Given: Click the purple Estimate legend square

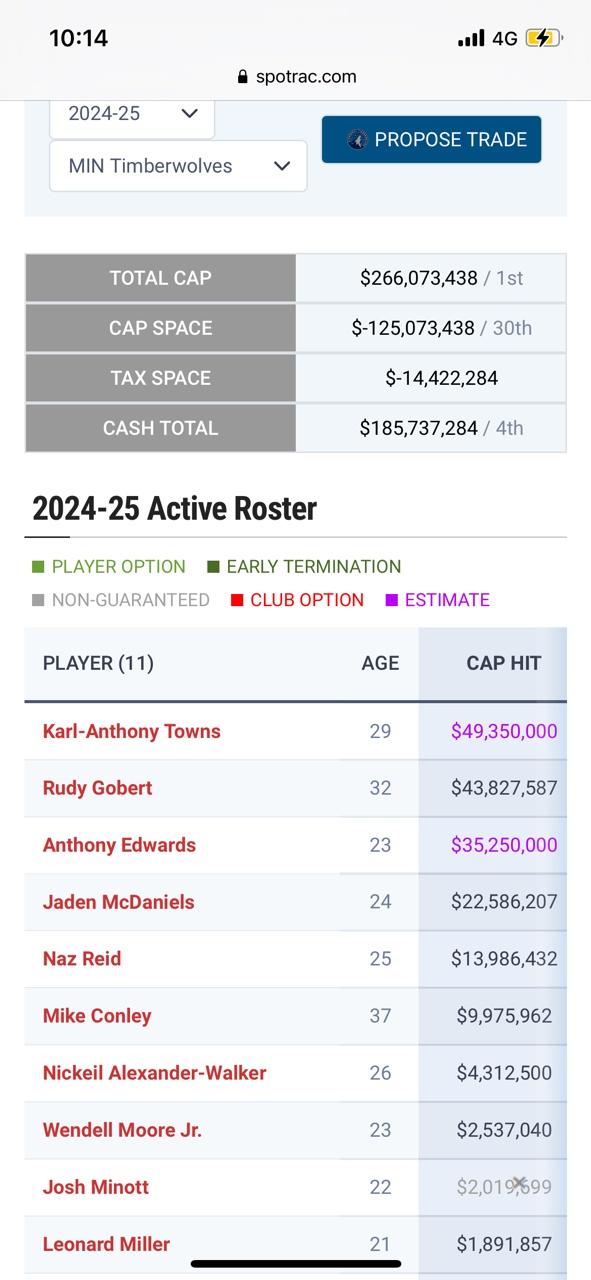Looking at the screenshot, I should pos(392,600).
